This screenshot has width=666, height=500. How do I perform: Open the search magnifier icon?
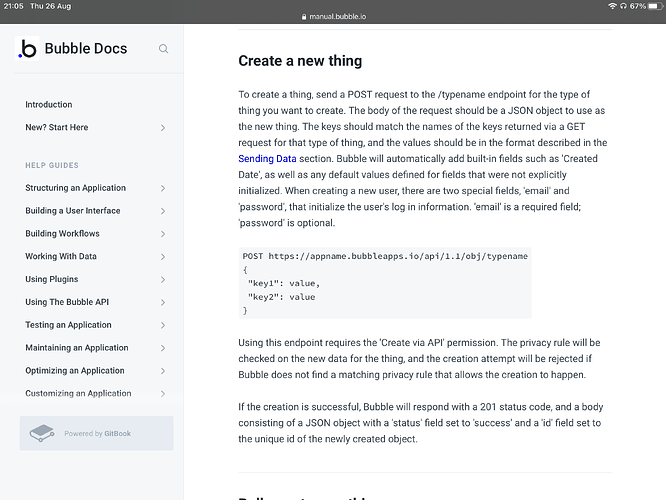click(164, 49)
